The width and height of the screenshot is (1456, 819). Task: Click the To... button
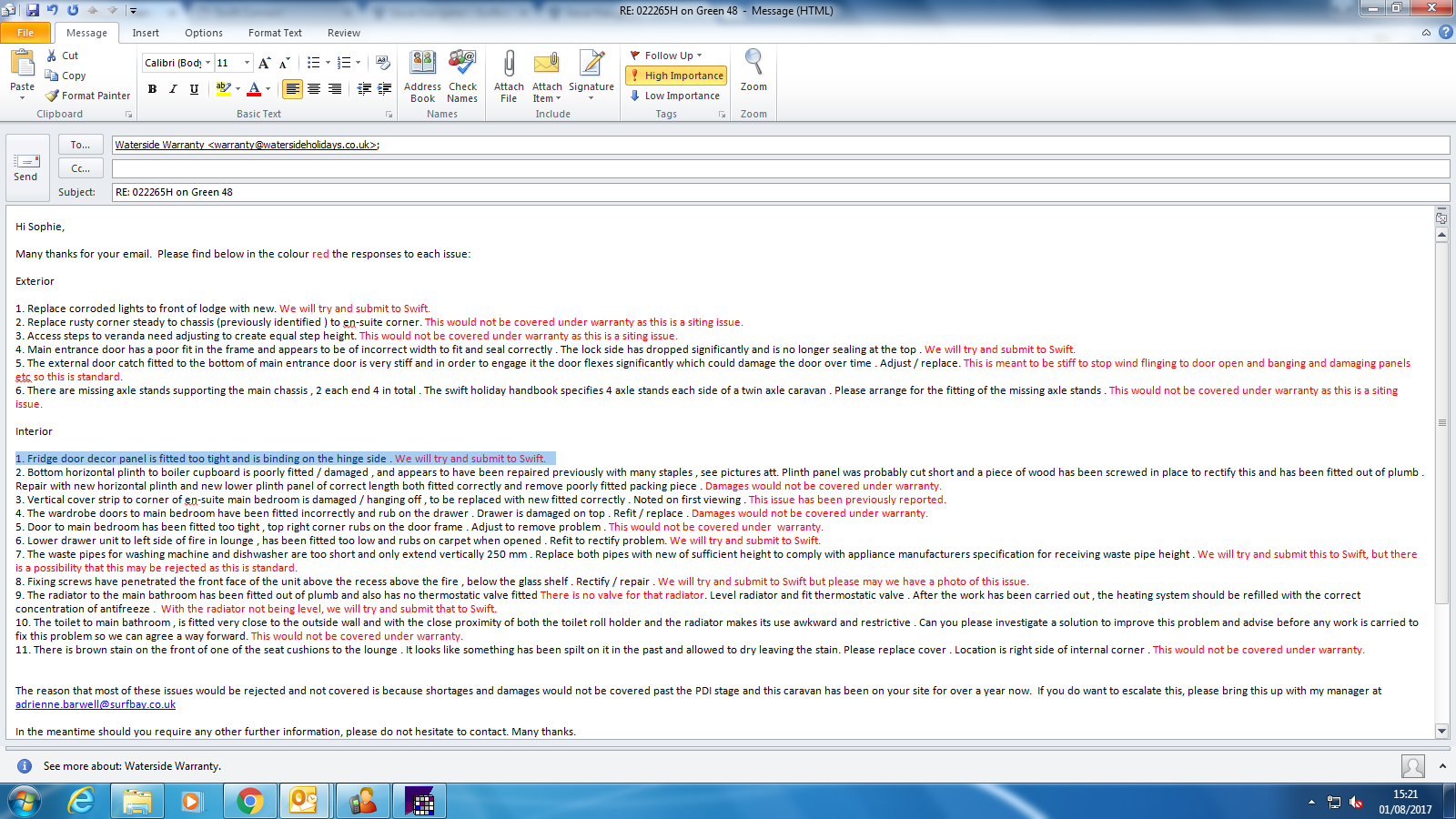[x=80, y=145]
